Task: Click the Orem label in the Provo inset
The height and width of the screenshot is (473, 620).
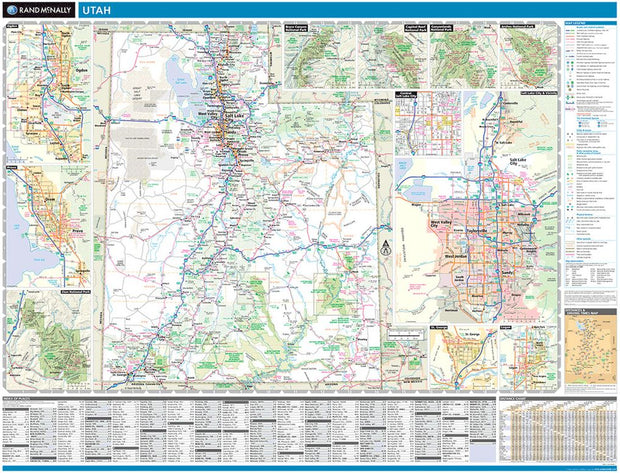Action: [50, 200]
